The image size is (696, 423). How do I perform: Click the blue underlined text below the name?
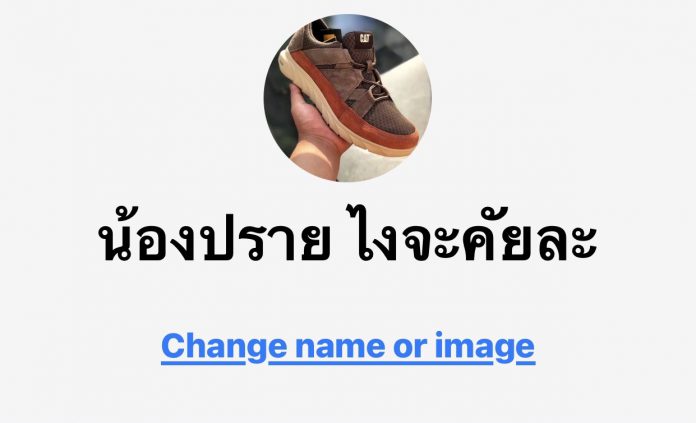point(348,347)
